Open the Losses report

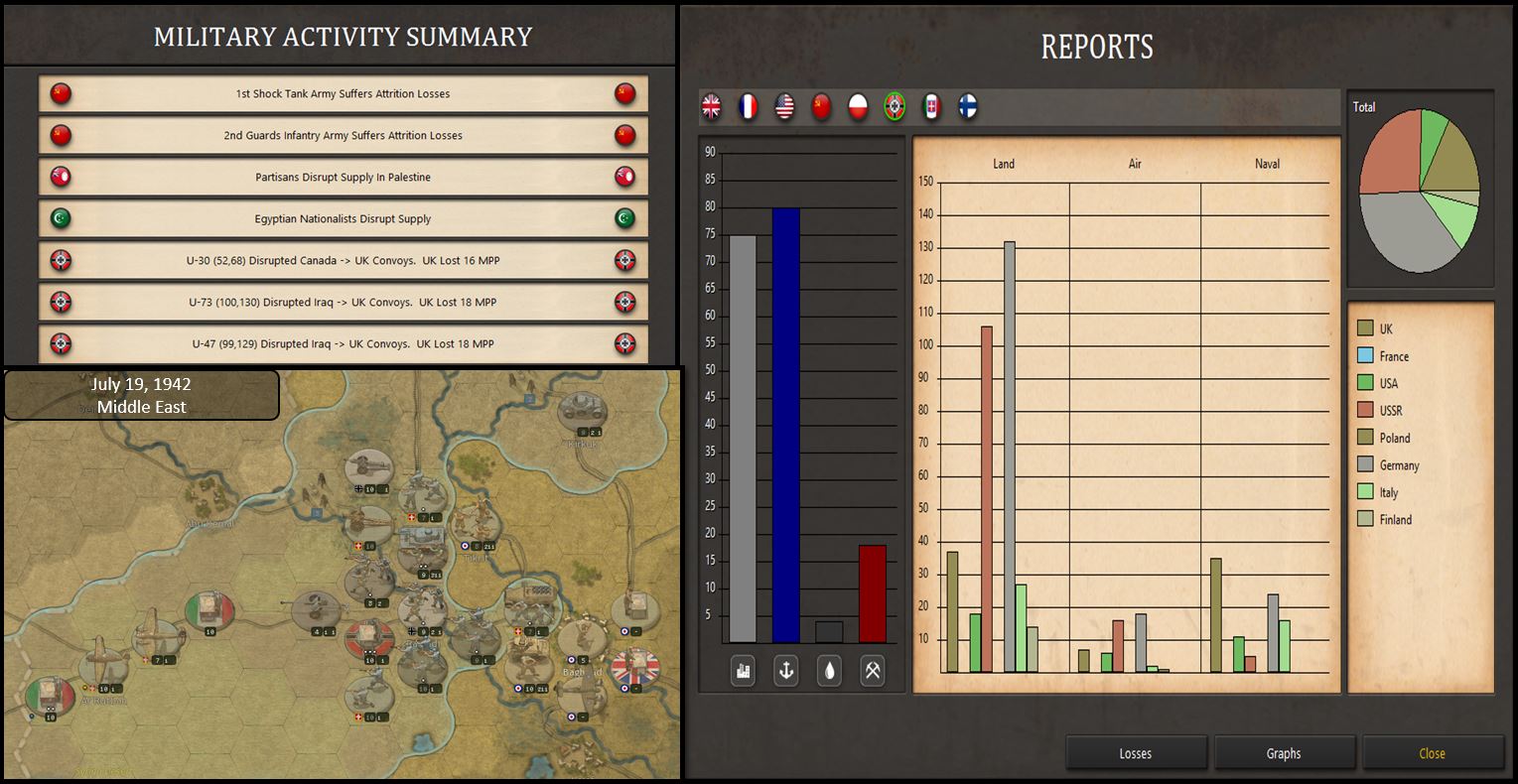click(1136, 753)
